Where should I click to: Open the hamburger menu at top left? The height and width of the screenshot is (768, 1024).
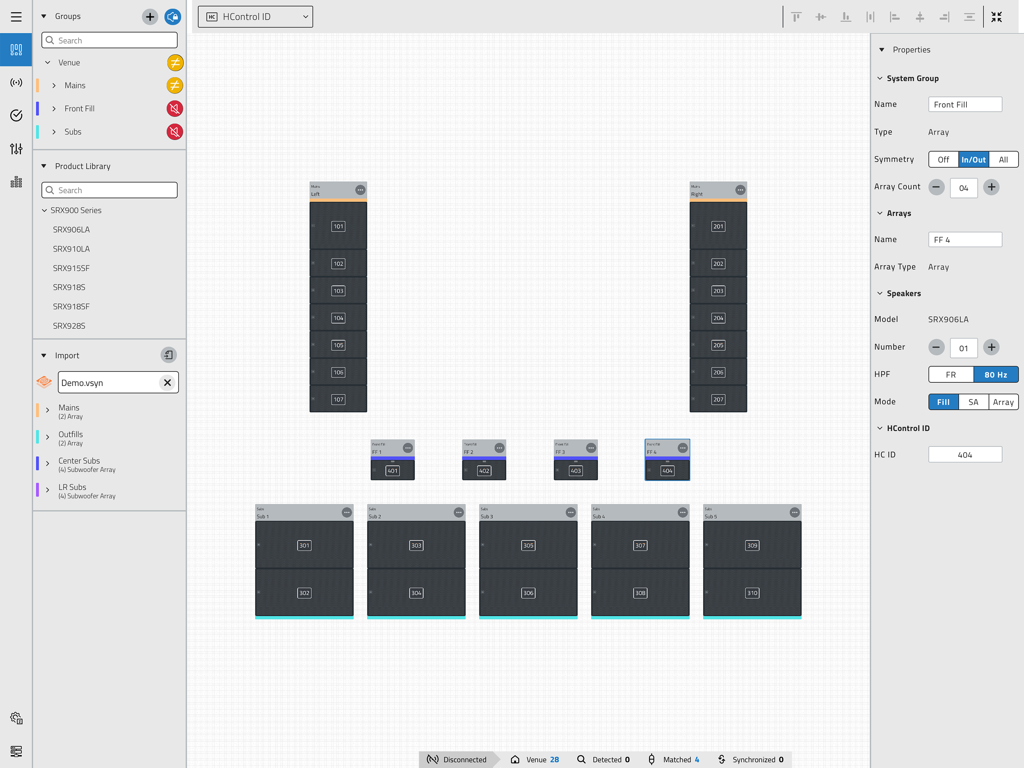[16, 16]
